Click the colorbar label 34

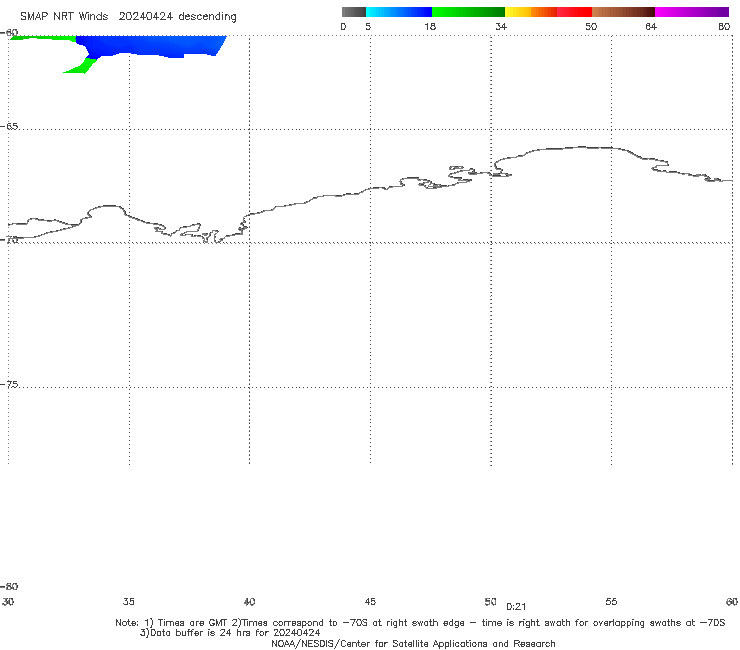tap(501, 26)
